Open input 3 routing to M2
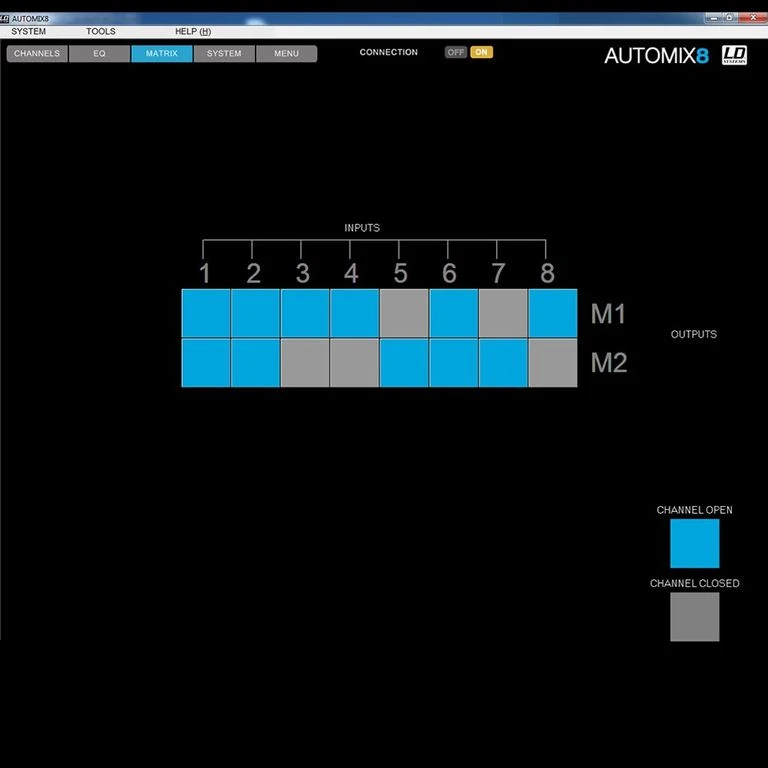Image resolution: width=768 pixels, height=768 pixels. pyautogui.click(x=305, y=363)
